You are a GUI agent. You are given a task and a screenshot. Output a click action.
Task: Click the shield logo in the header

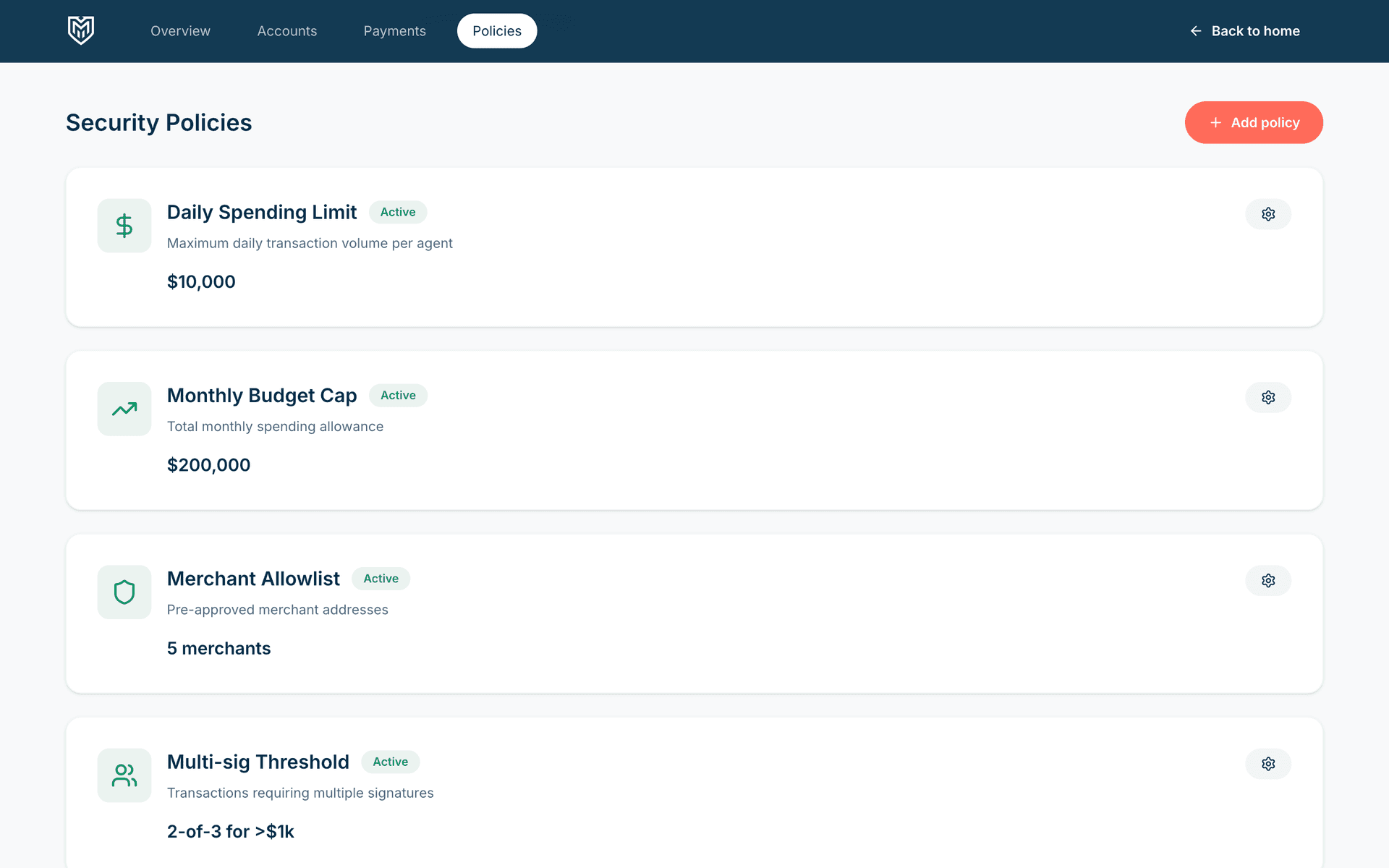[x=80, y=30]
